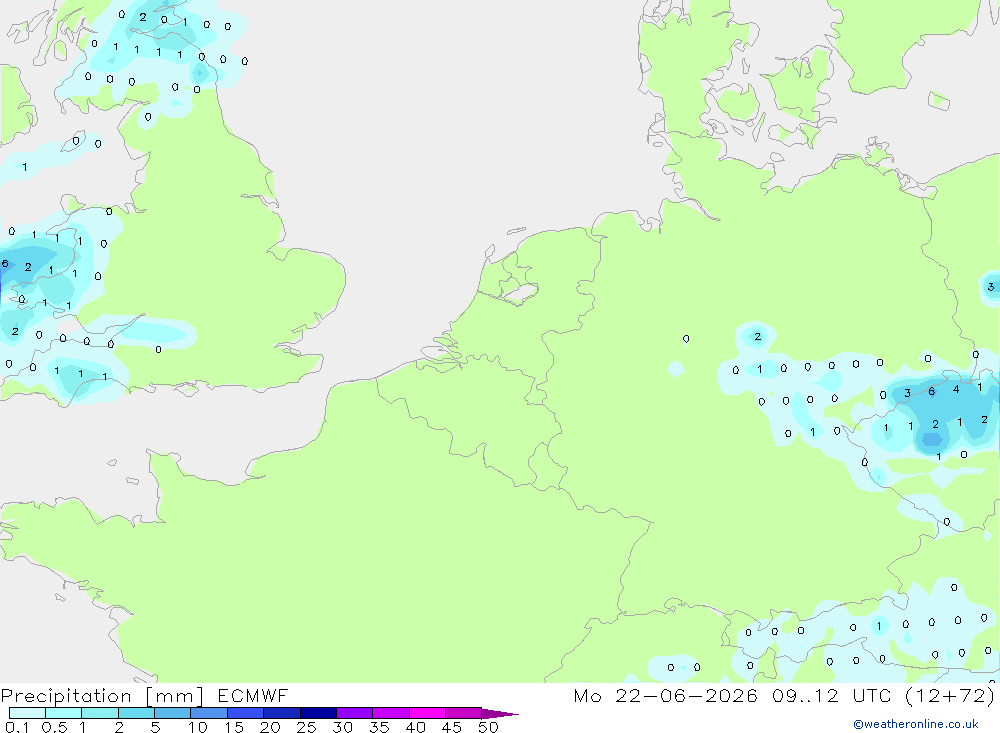Click the '40' legend scale label
The height and width of the screenshot is (733, 1000).
pyautogui.click(x=415, y=727)
